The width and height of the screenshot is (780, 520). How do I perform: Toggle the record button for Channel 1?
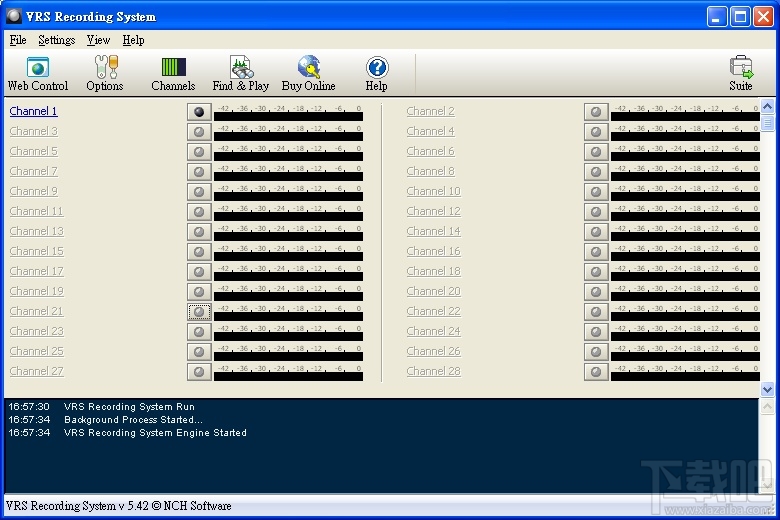click(199, 112)
